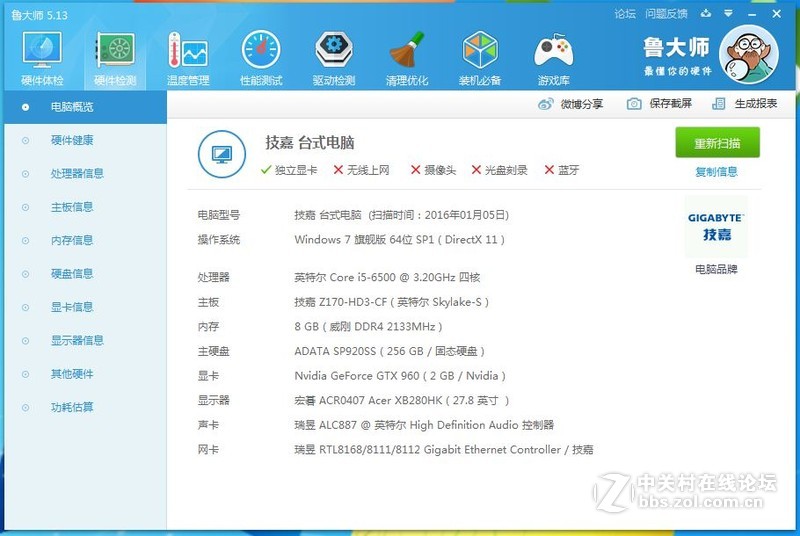Click 生成报表 to generate report
800x536 pixels.
tap(745, 104)
